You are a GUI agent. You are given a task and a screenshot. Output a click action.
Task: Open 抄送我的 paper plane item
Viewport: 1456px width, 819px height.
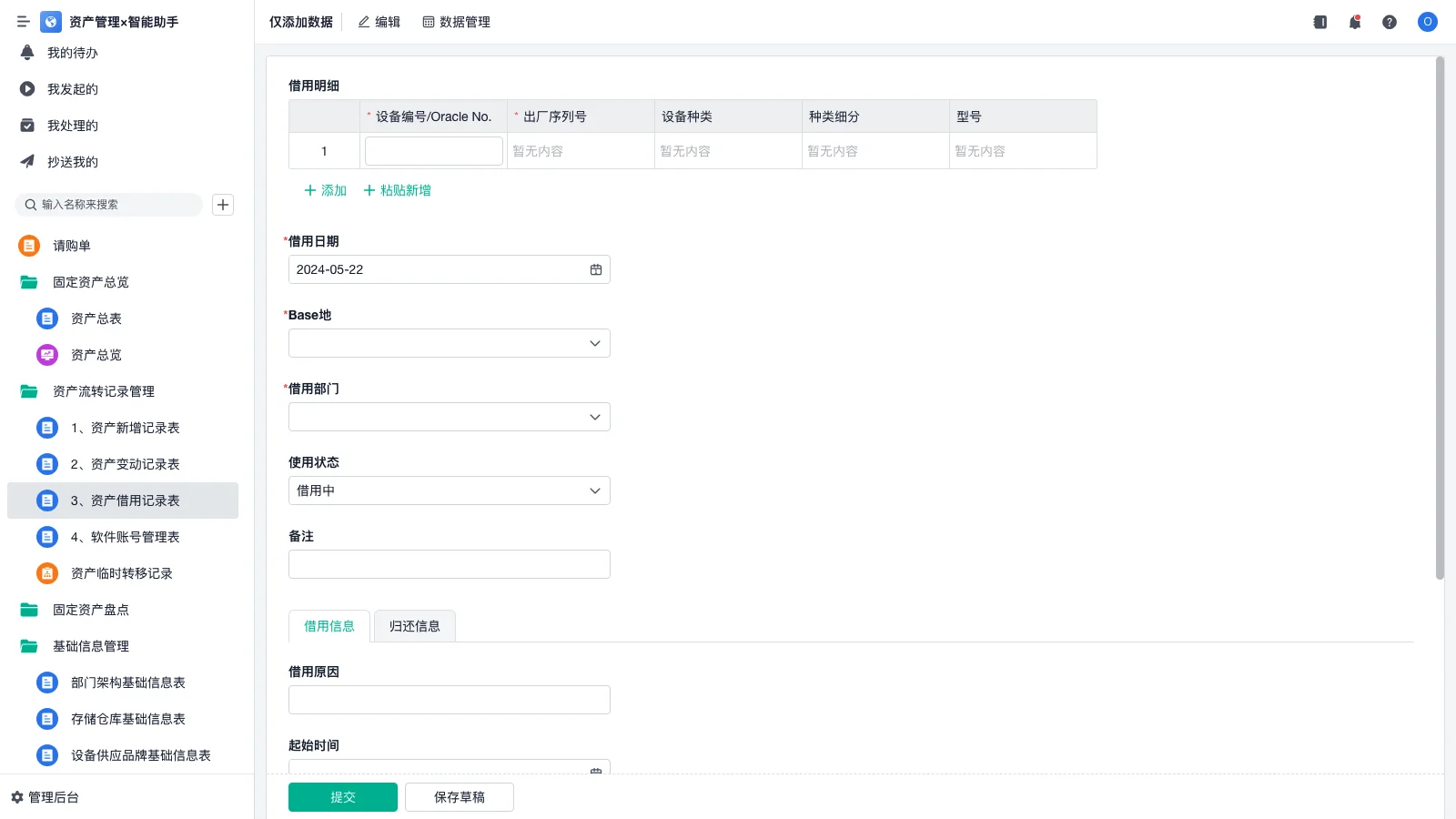point(27,162)
